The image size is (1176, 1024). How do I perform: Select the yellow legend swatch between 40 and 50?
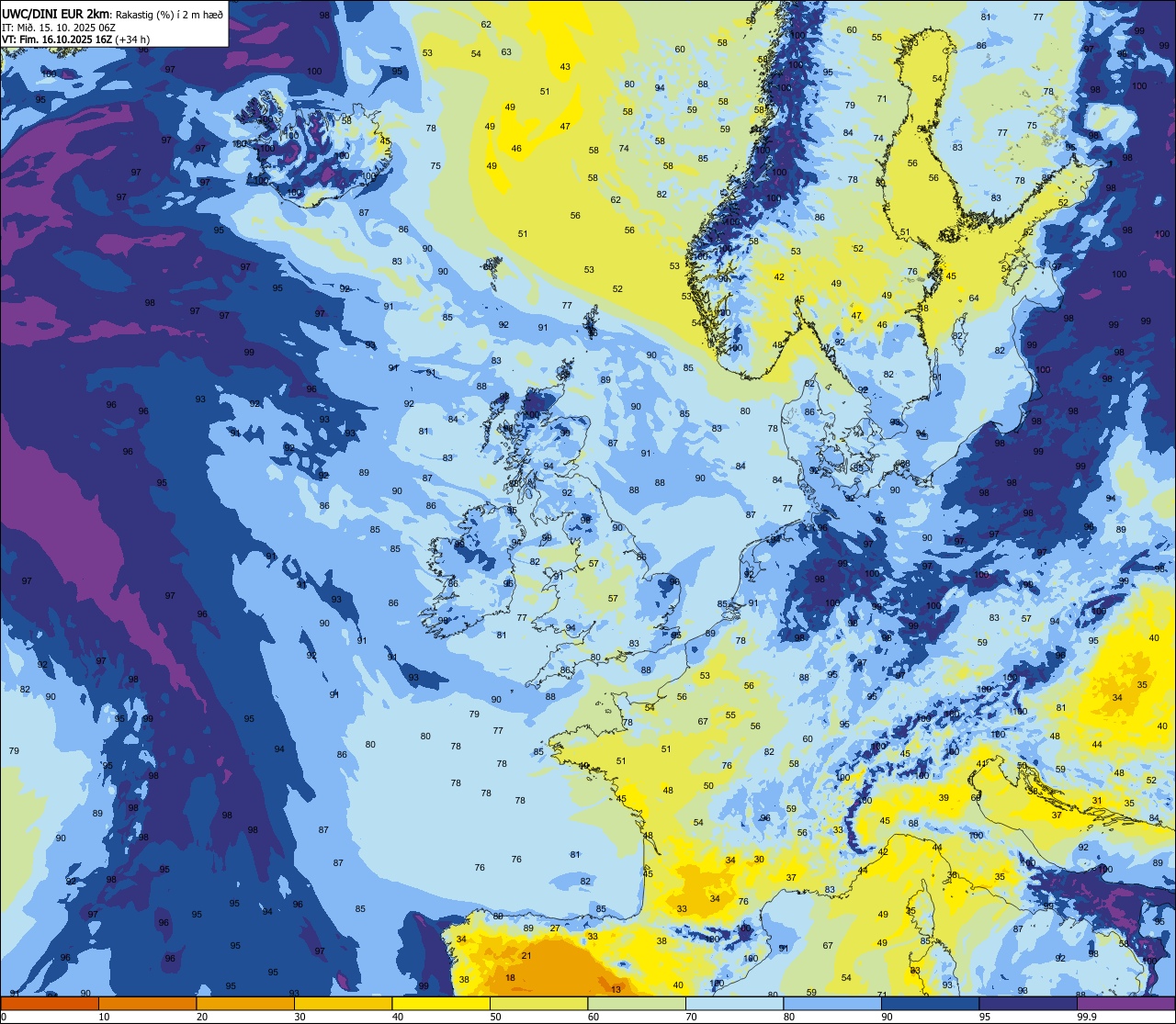point(441,1004)
